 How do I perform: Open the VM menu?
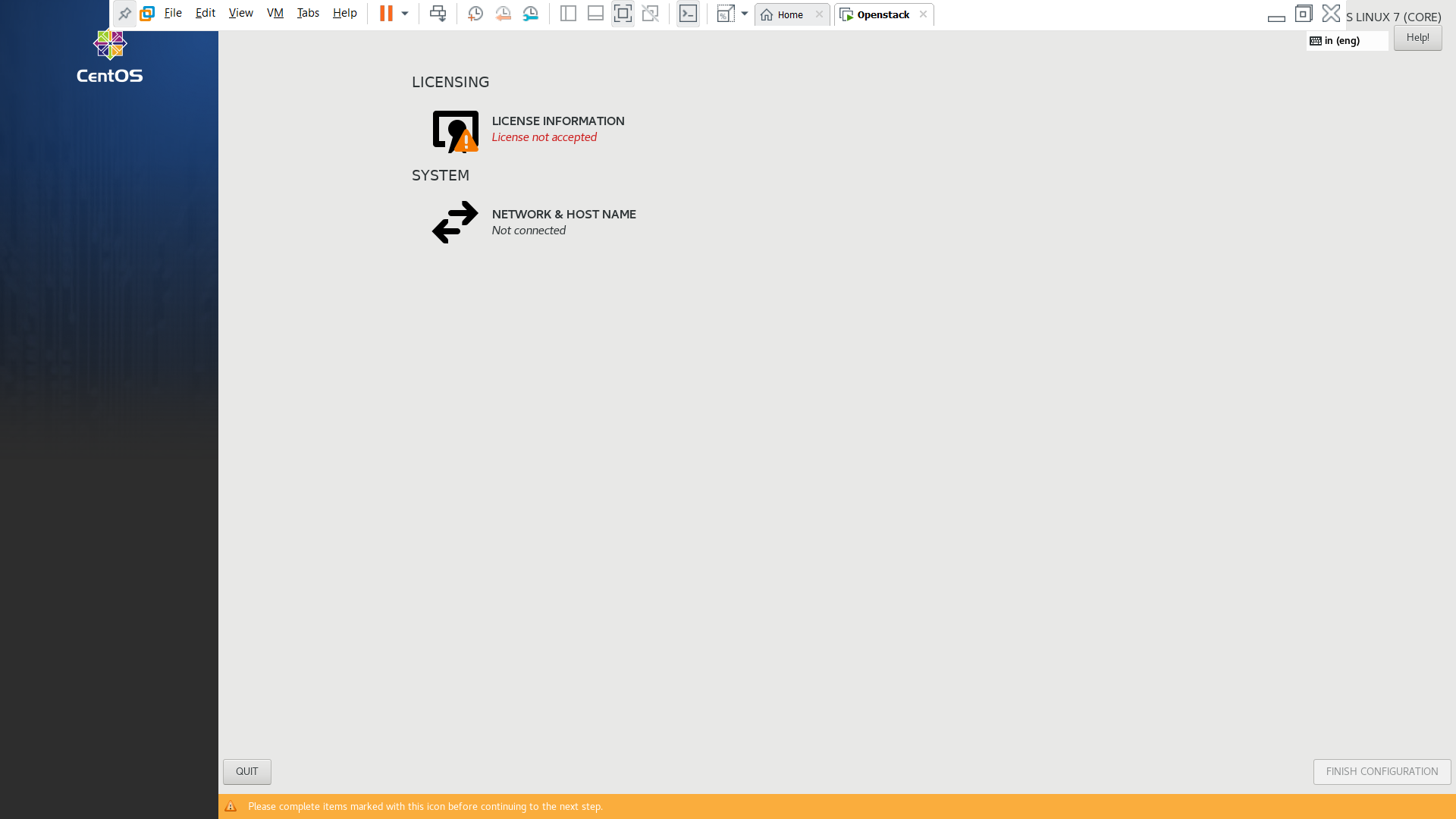(x=275, y=14)
